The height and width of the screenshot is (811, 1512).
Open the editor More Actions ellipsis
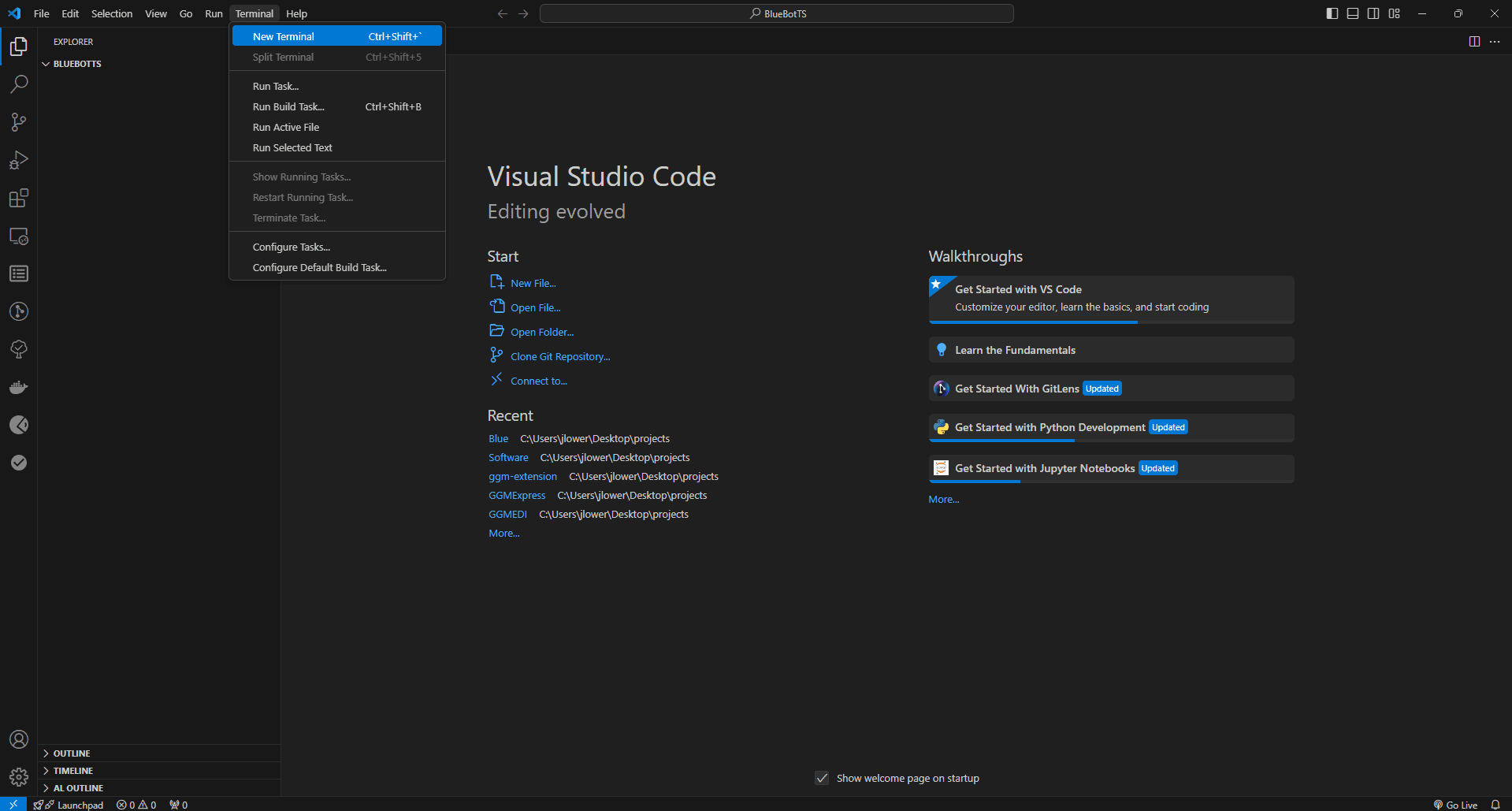1495,42
